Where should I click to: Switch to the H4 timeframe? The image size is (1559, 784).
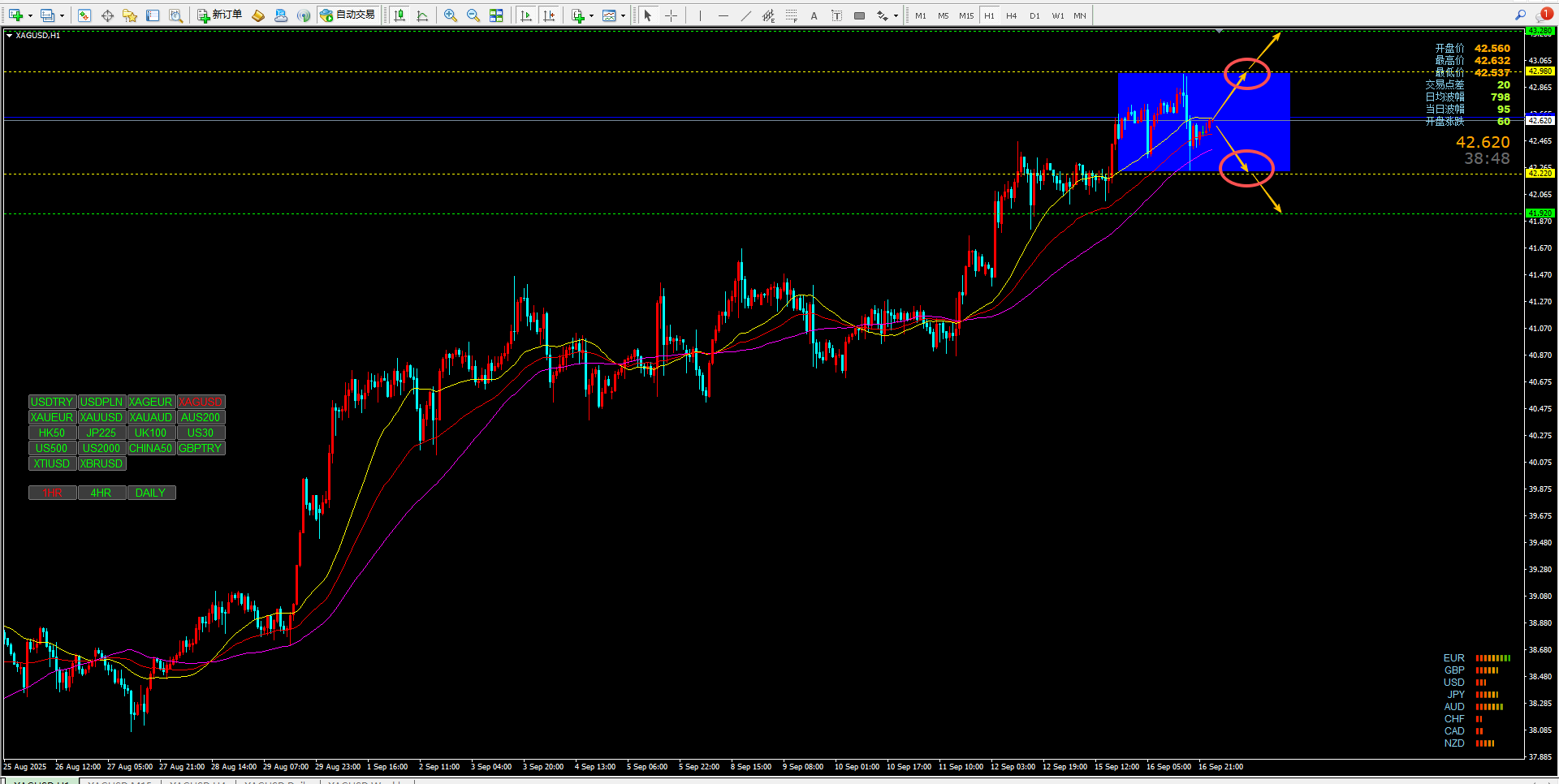coord(1011,15)
